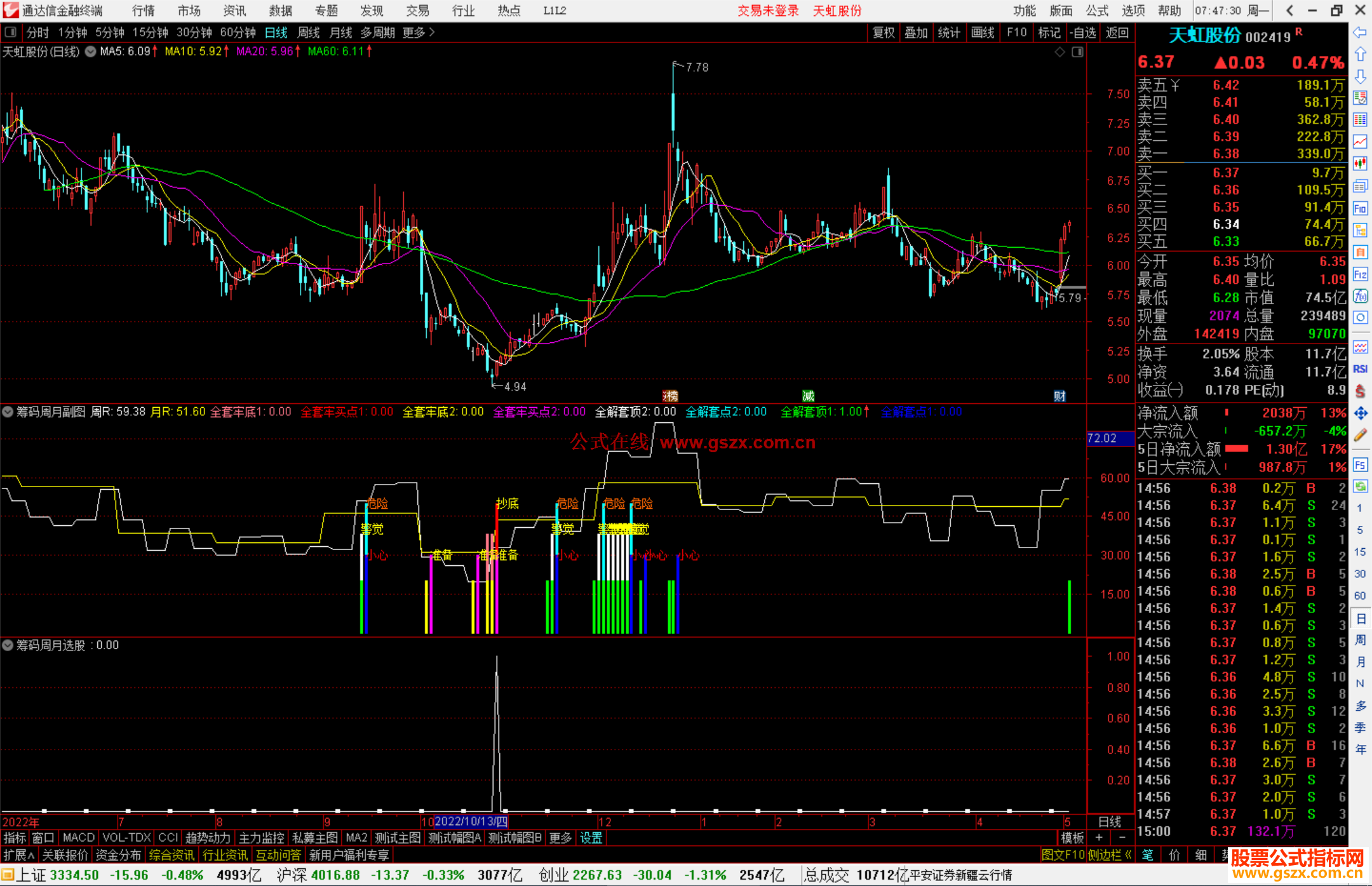The width and height of the screenshot is (1372, 886).
Task: Open the F10 company info sidebar icon
Action: click(1360, 208)
